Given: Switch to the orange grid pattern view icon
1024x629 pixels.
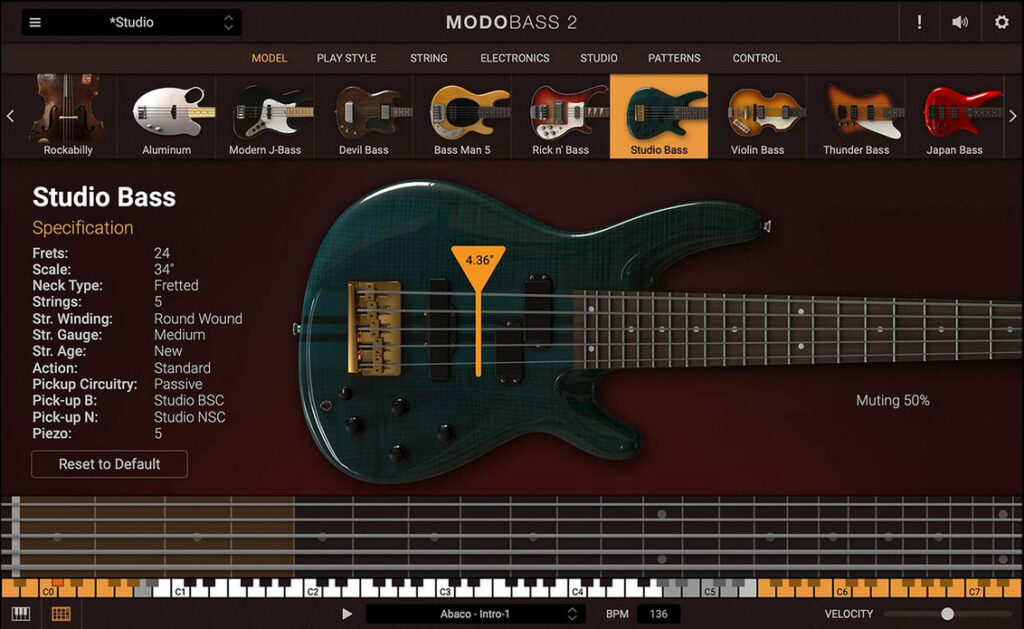Looking at the screenshot, I should click(x=61, y=614).
